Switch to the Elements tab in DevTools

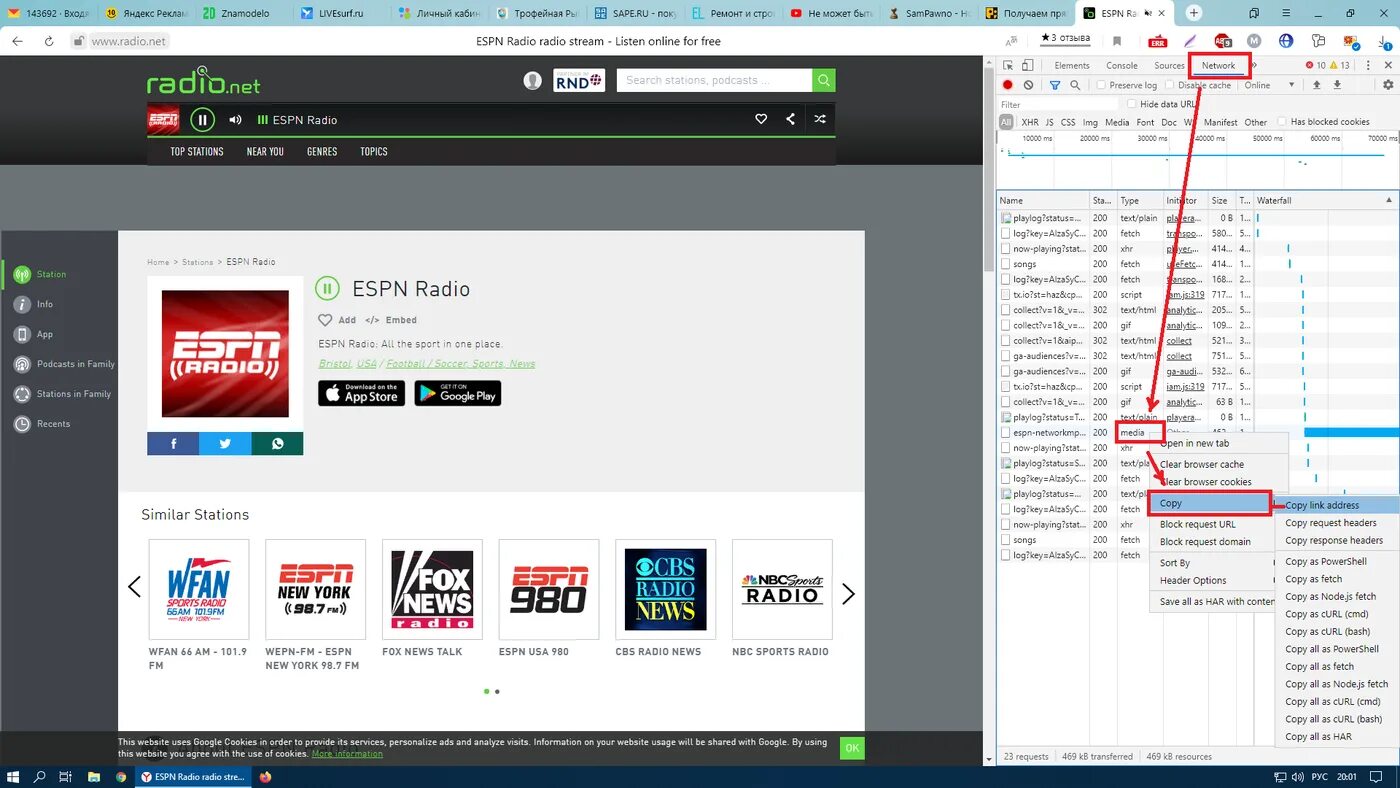1071,65
